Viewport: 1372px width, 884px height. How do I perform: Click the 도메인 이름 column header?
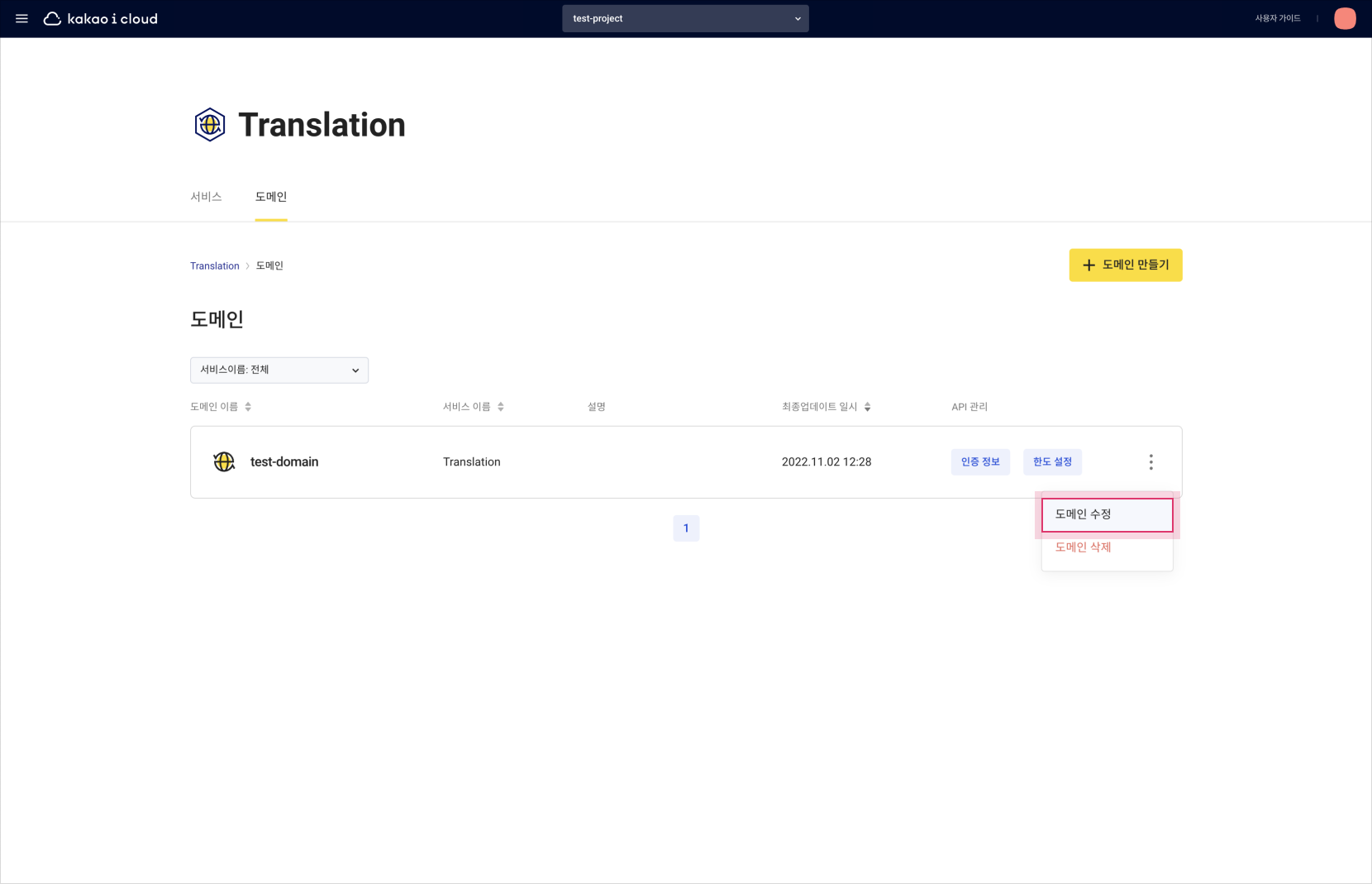pyautogui.click(x=214, y=407)
